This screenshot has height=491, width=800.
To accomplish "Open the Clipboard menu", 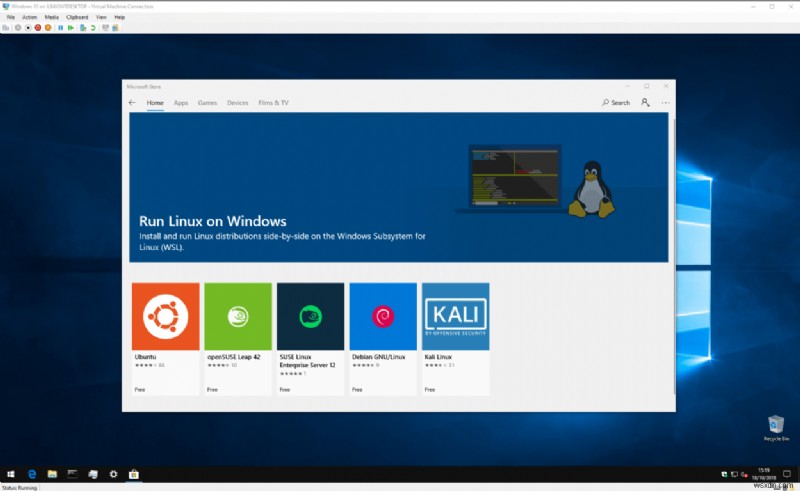I will point(77,17).
